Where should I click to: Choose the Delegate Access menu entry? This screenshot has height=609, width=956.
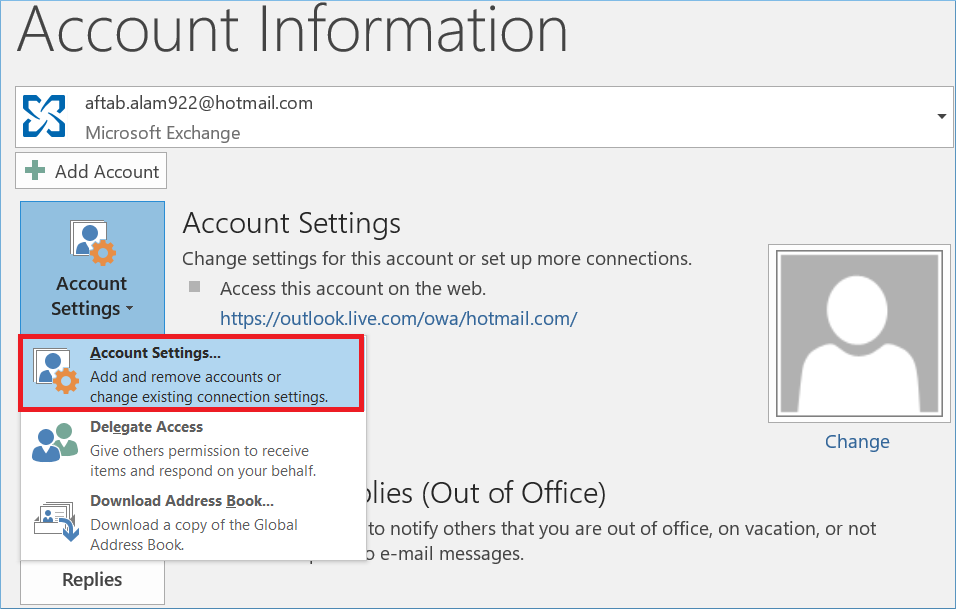(193, 449)
